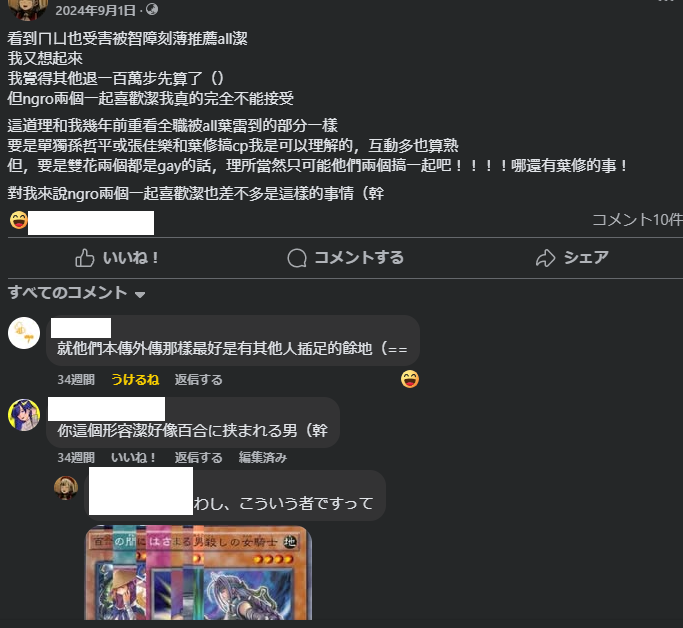Screen dimensions: 683x628
Task: Like the second comment with いいね！
Action: pyautogui.click(x=133, y=458)
